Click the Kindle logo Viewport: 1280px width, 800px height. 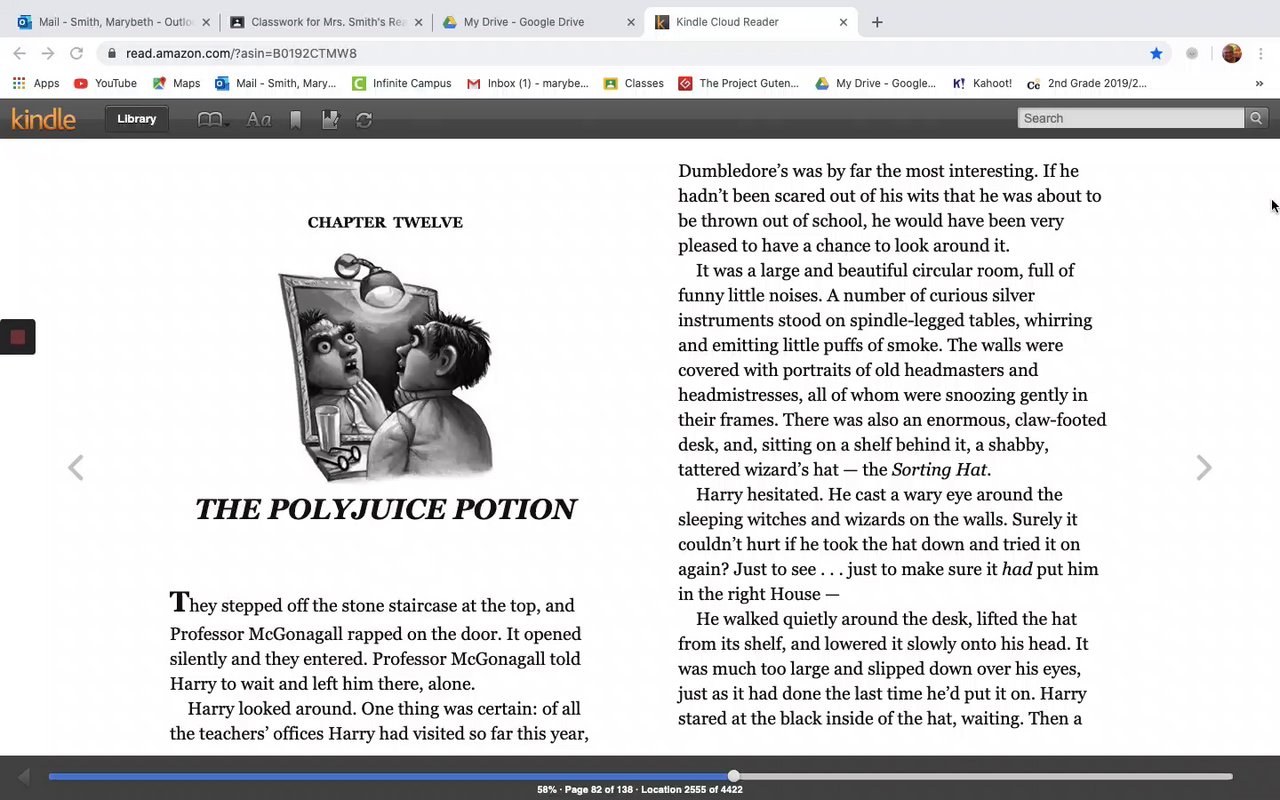pos(43,119)
